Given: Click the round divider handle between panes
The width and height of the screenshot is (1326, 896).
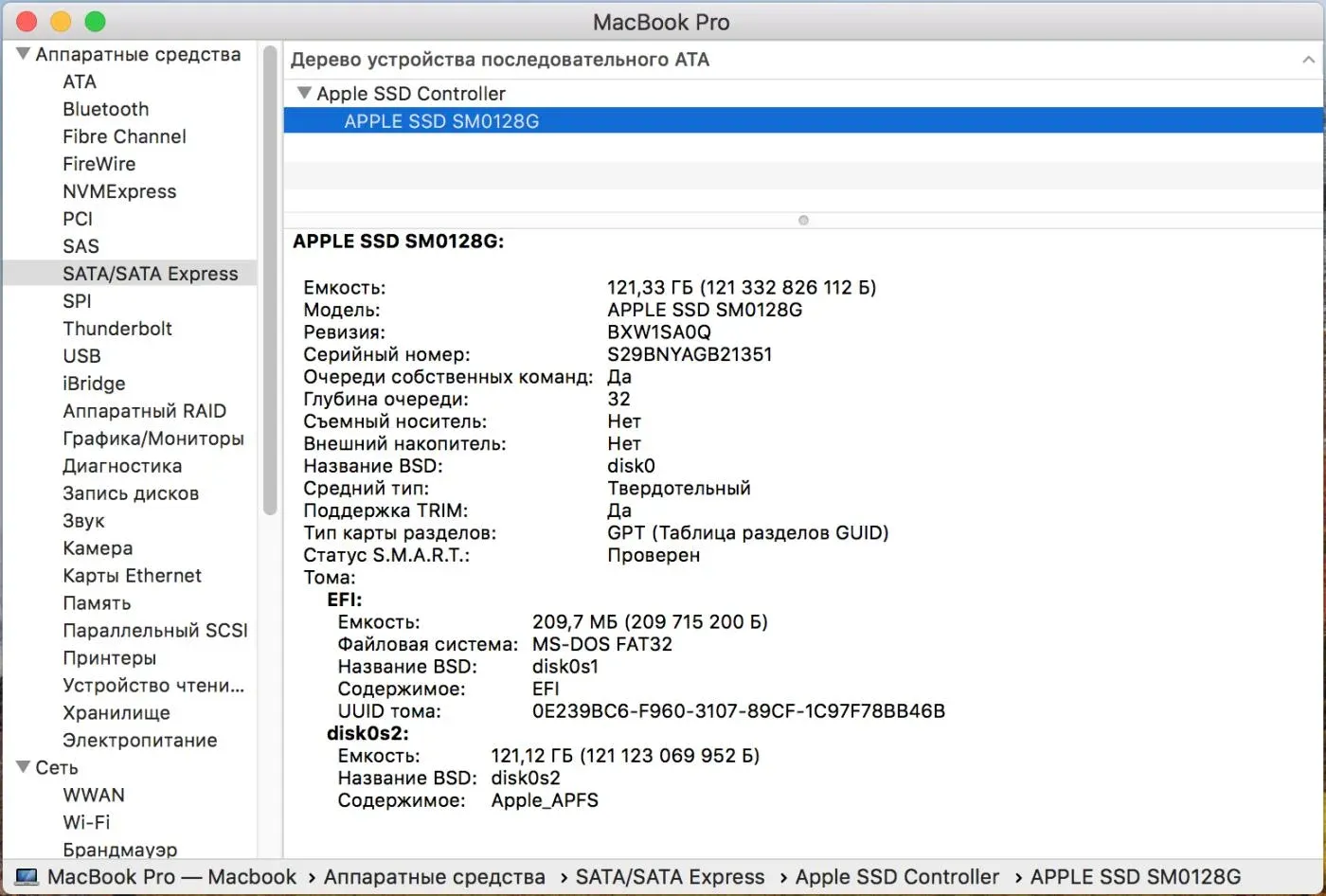Looking at the screenshot, I should coord(803,220).
